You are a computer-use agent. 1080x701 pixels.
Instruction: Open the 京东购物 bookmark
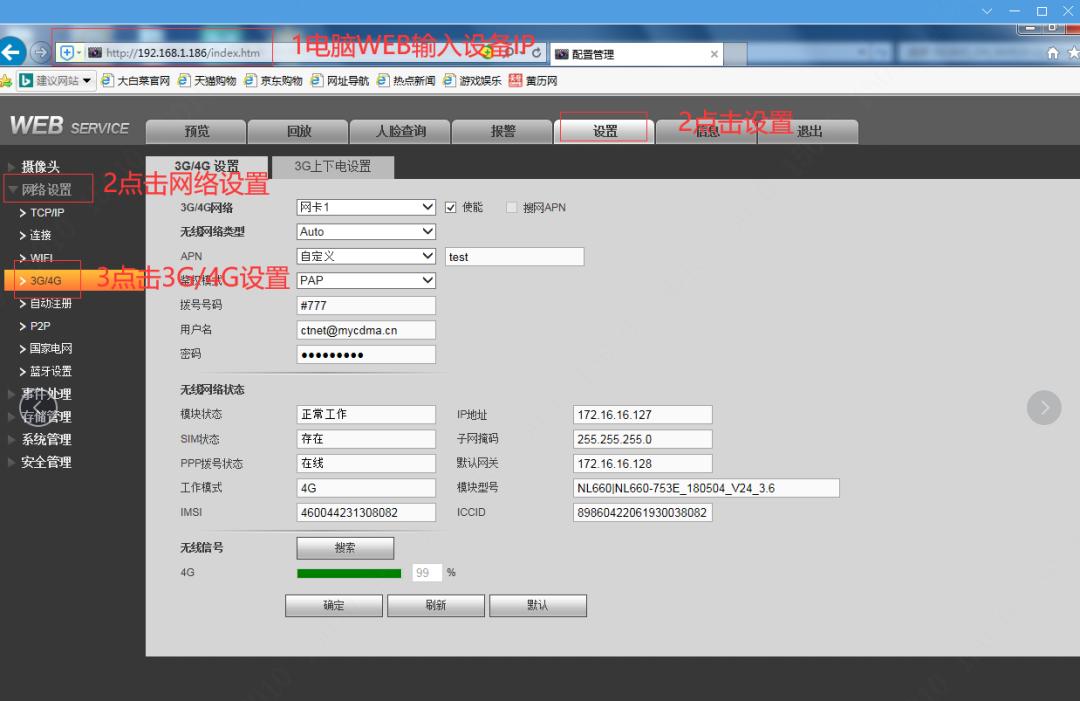click(x=273, y=81)
